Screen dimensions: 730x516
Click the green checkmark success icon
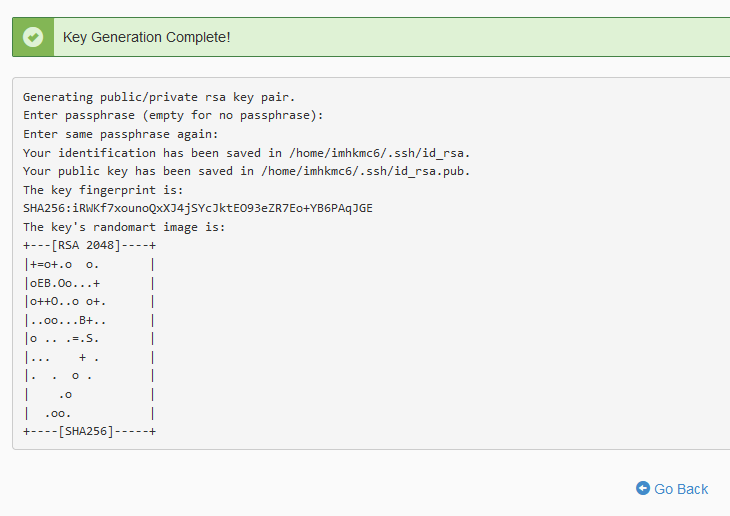pyautogui.click(x=34, y=37)
